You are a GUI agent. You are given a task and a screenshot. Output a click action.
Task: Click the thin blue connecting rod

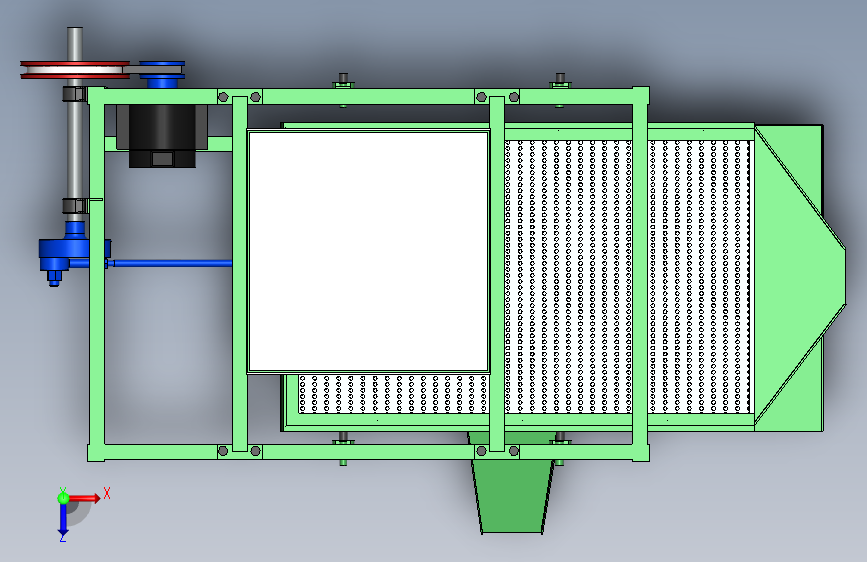[x=171, y=263]
